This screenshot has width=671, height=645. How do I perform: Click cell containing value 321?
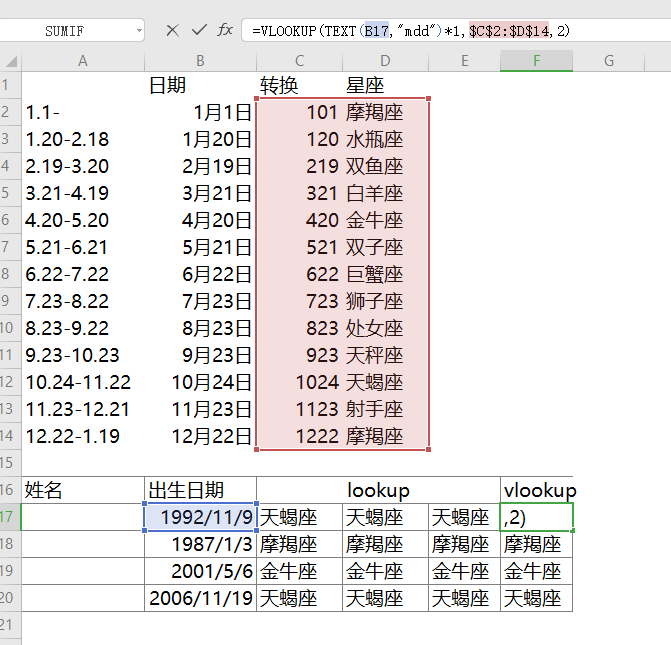[x=300, y=193]
